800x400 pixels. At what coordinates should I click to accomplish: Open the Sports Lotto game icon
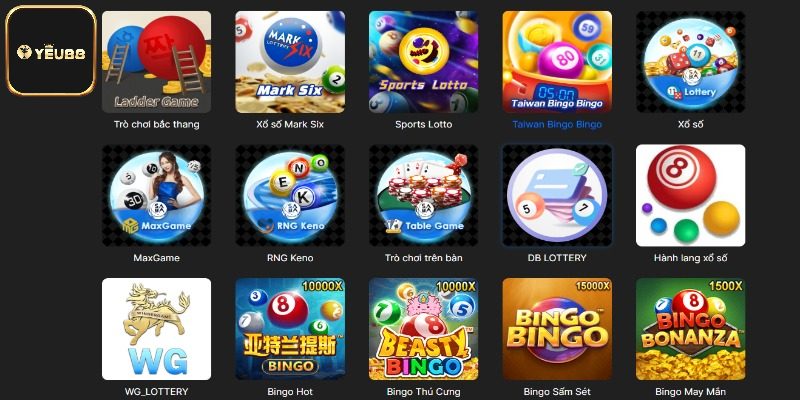point(423,62)
